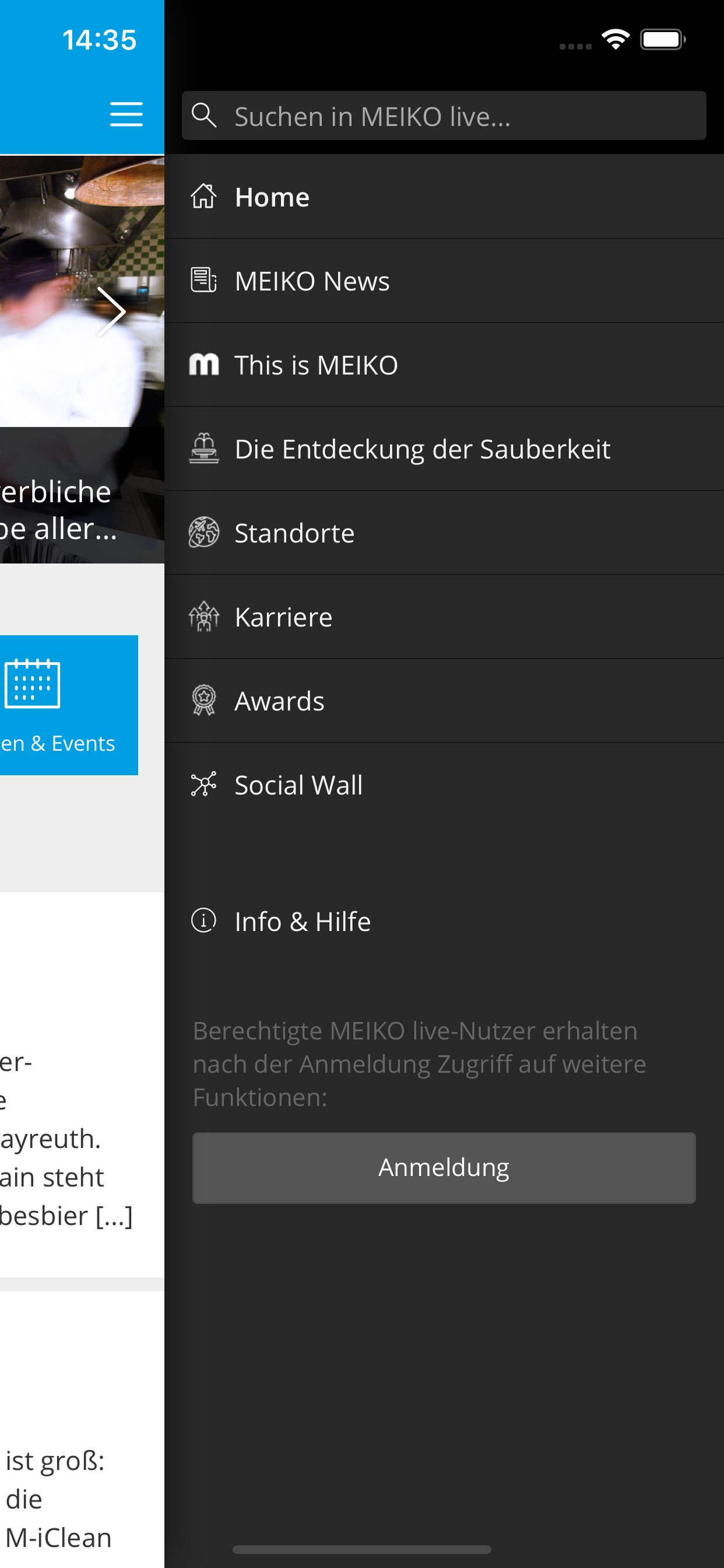The width and height of the screenshot is (724, 1568).
Task: Tap the 14:35 clock in status bar
Action: 99,40
